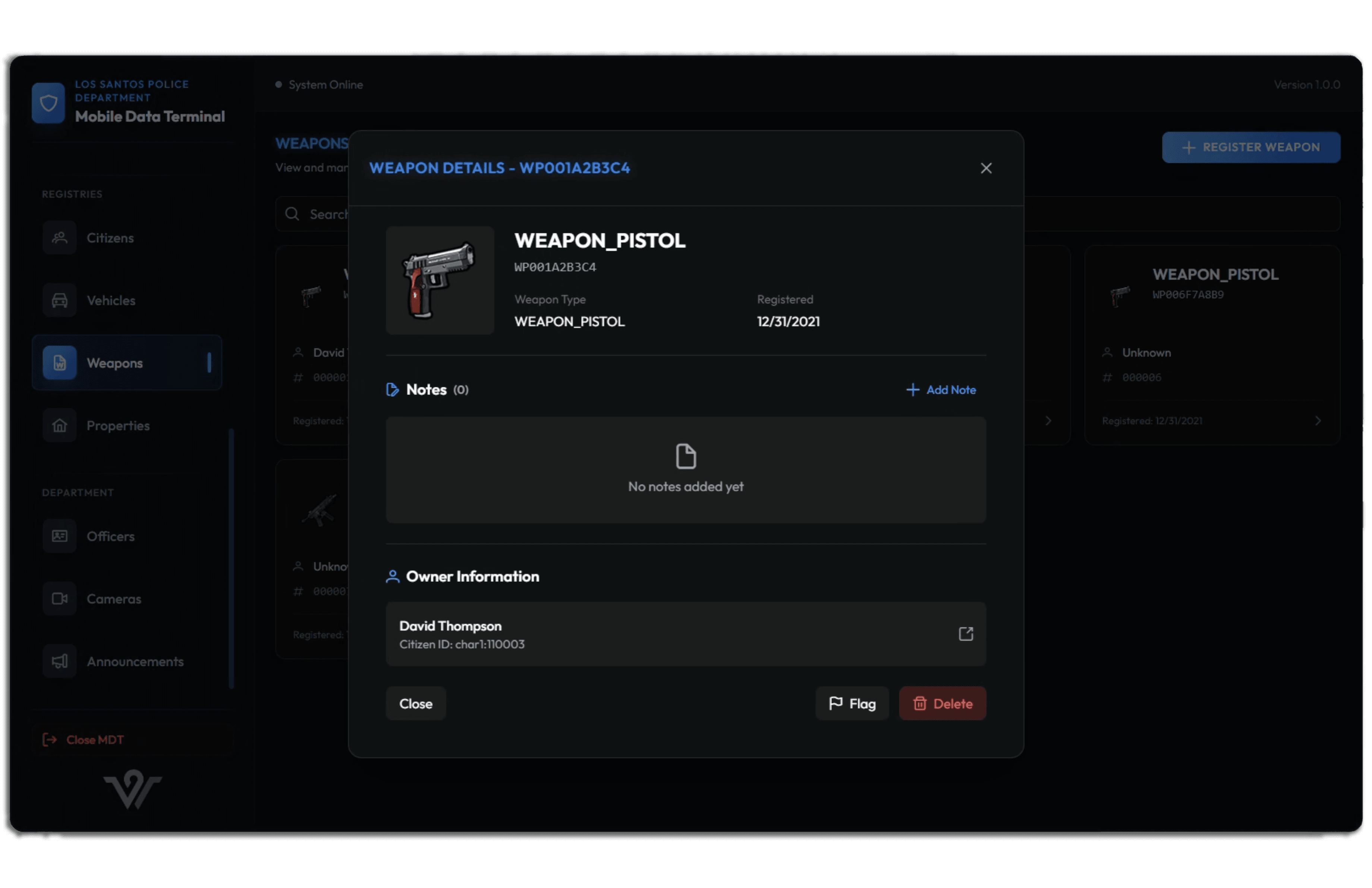This screenshot has width=1372, height=888.
Task: Click the Cameras video icon
Action: click(59, 599)
